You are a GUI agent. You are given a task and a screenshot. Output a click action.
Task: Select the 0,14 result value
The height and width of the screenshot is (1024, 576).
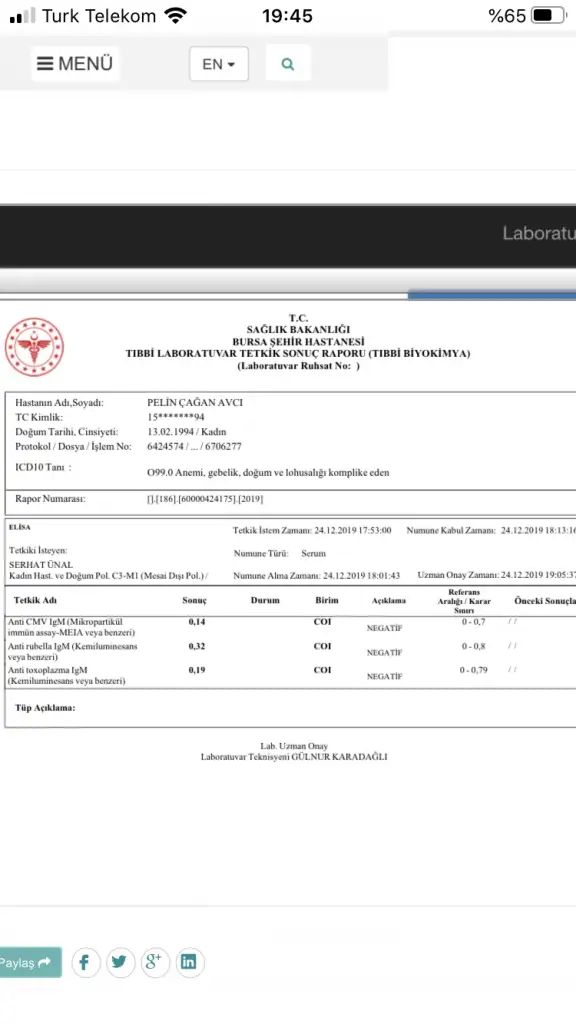pyautogui.click(x=197, y=622)
